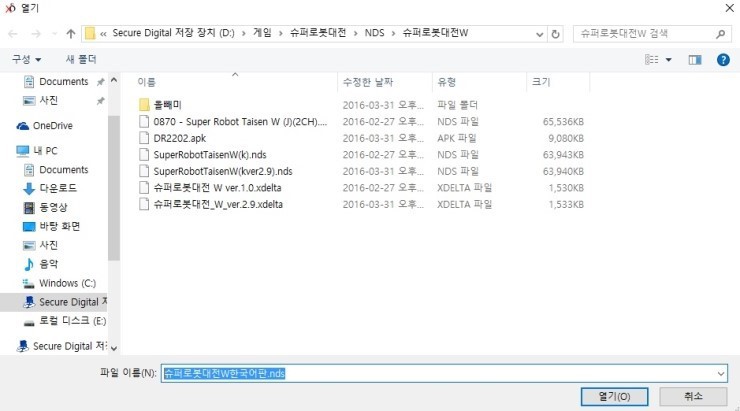This screenshot has height=411, width=740.
Task: Open the address bar history dropdown
Action: pos(539,34)
